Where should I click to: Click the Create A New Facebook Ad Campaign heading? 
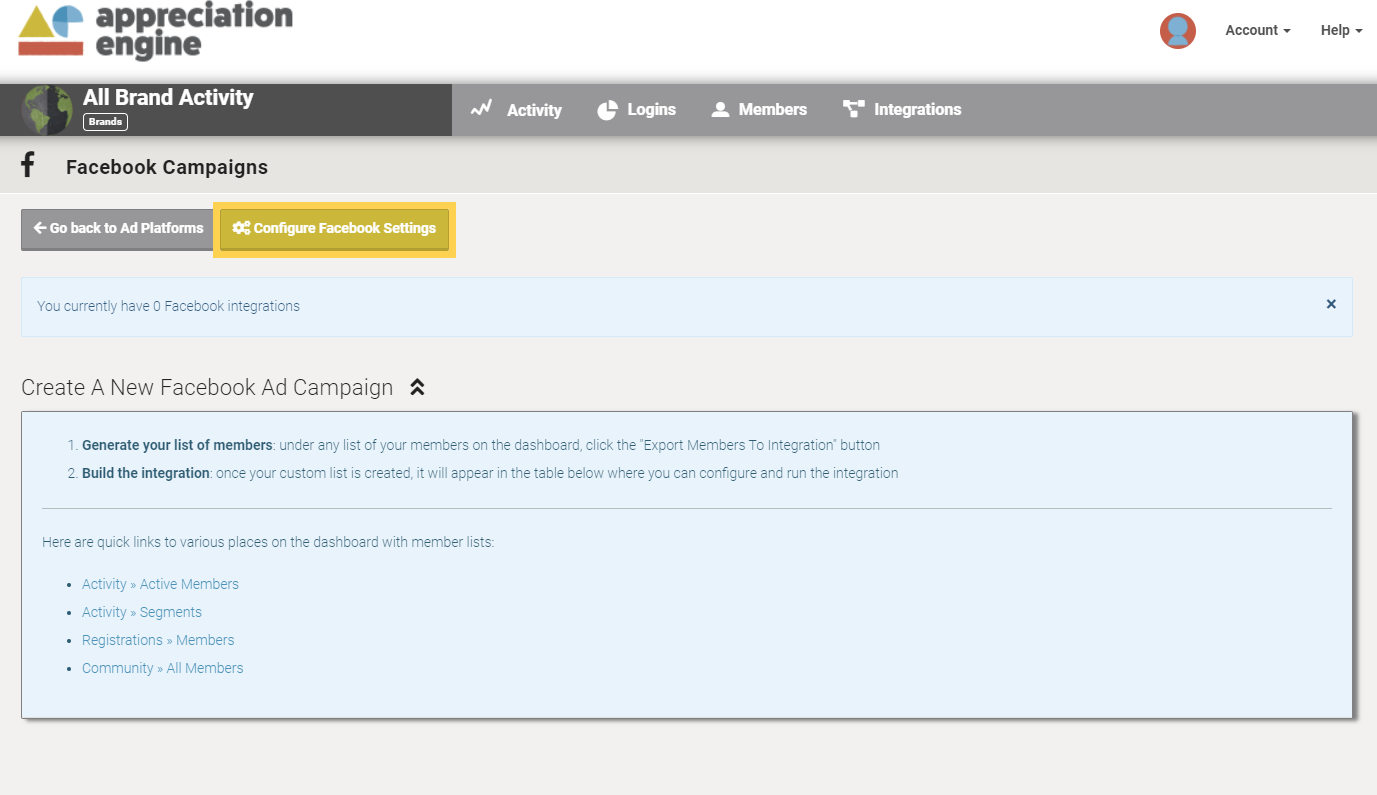(207, 387)
